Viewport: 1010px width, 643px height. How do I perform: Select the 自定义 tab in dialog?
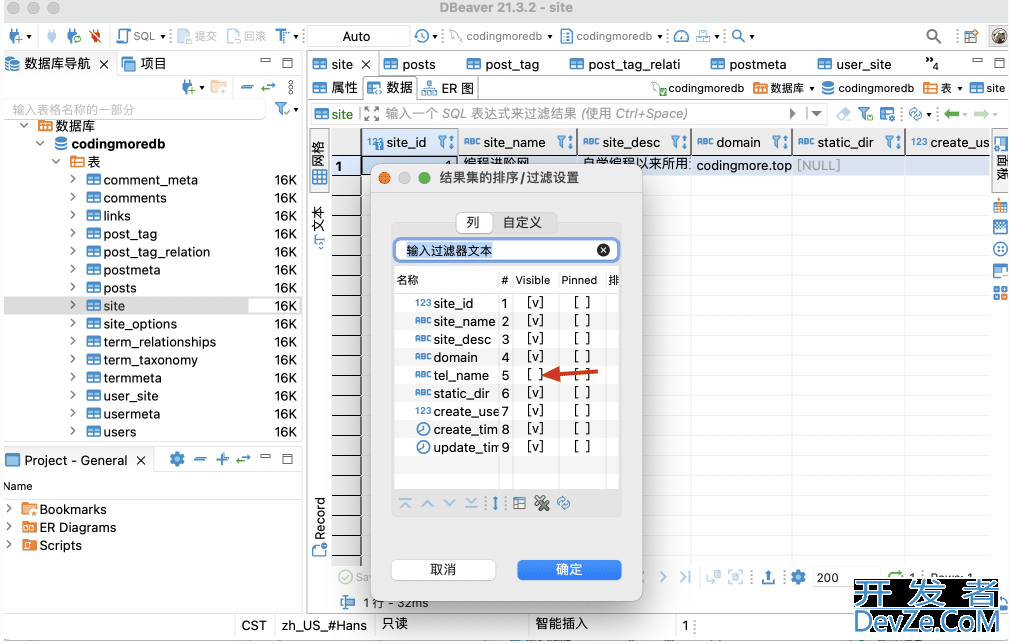(x=522, y=222)
